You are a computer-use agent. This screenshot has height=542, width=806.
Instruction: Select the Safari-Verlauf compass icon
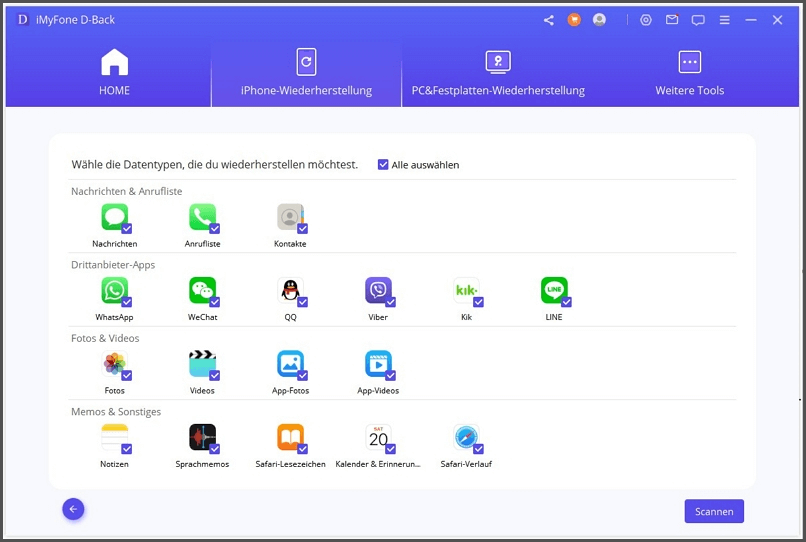pos(466,437)
